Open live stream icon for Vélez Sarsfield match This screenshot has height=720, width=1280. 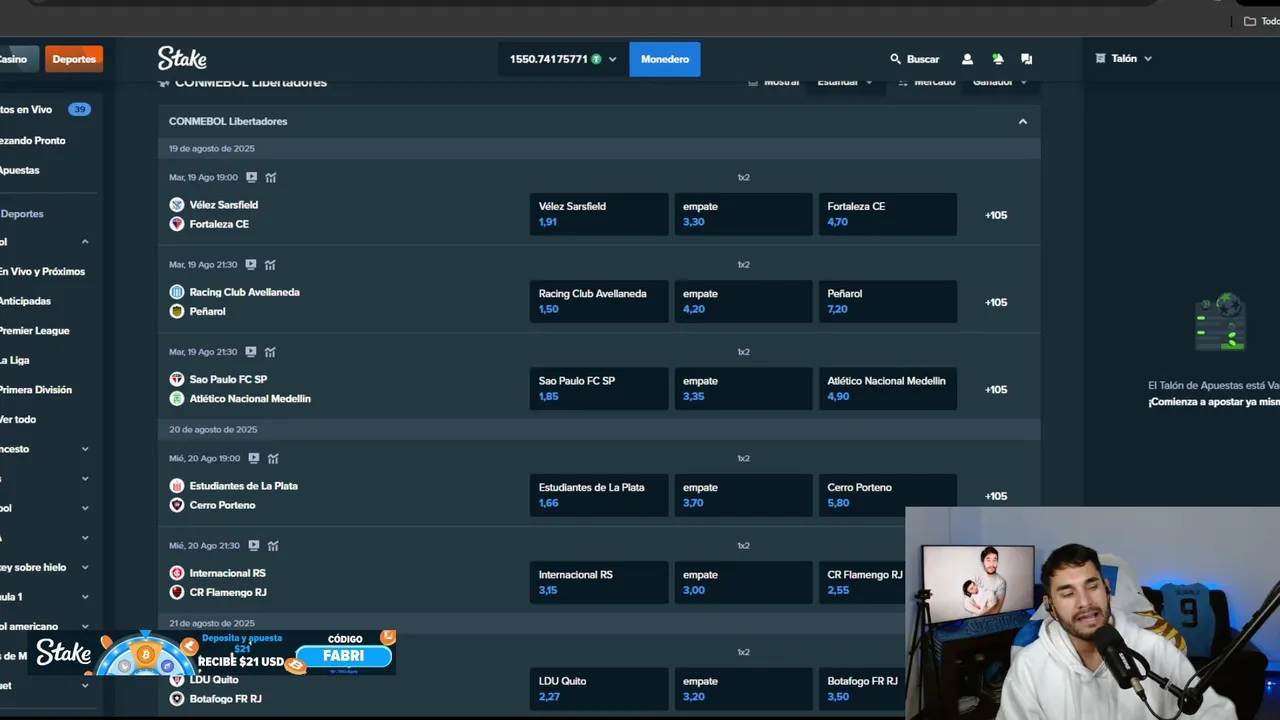(x=252, y=177)
